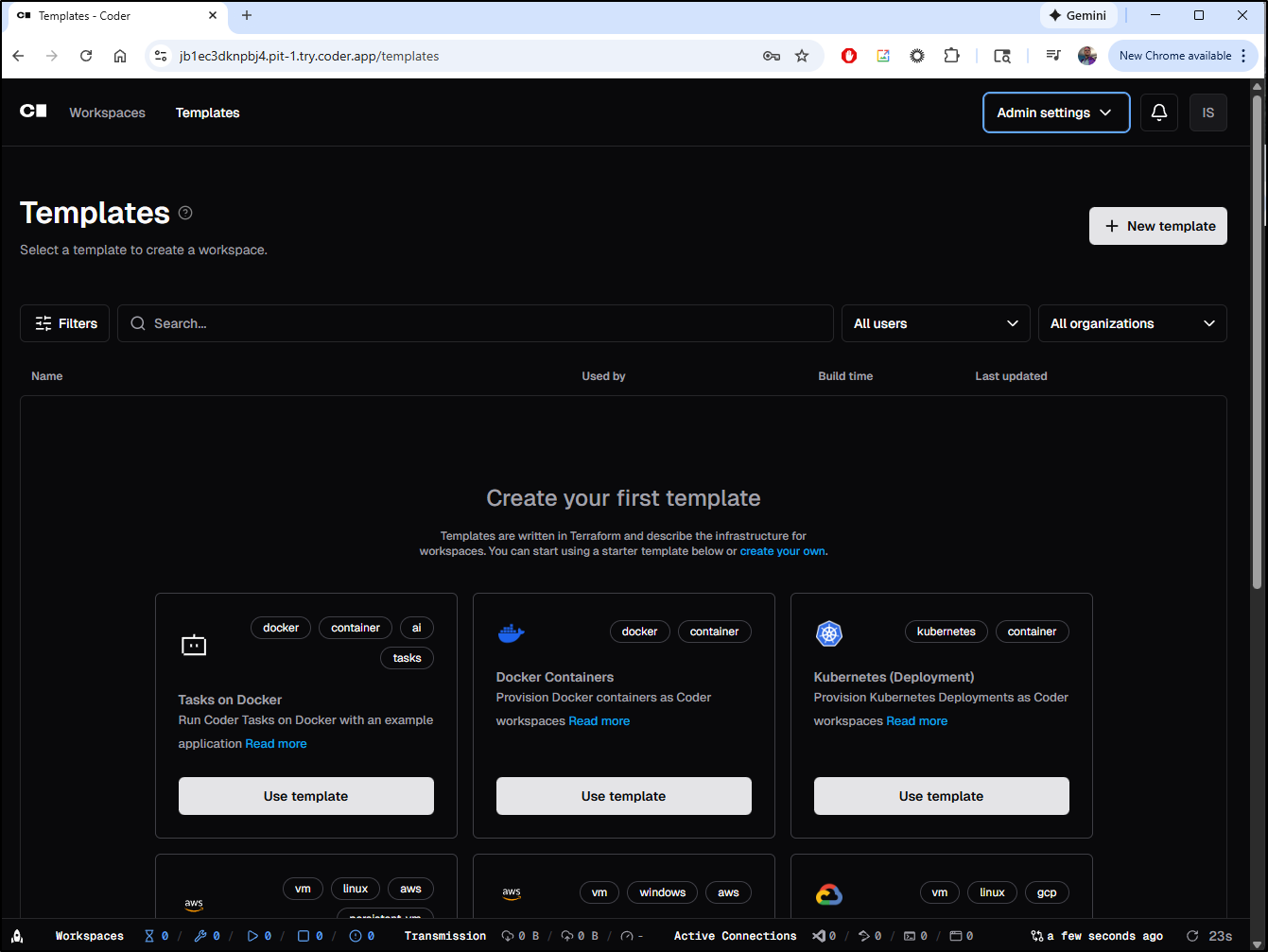Viewport: 1268px width, 952px height.
Task: Click the Docker whale template icon
Action: (x=511, y=633)
